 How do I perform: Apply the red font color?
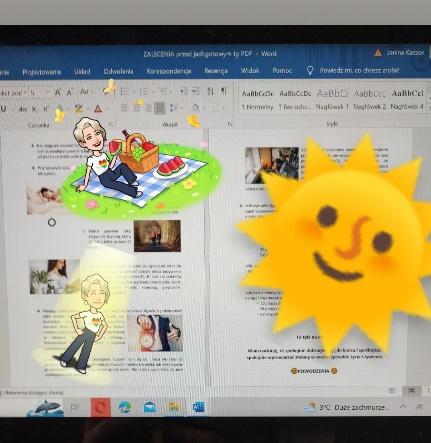click(97, 108)
